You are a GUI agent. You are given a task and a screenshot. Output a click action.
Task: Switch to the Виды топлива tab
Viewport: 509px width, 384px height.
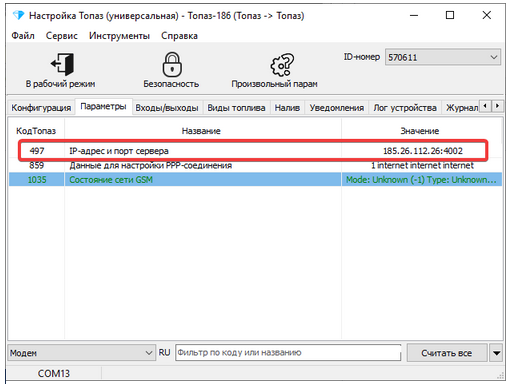236,108
